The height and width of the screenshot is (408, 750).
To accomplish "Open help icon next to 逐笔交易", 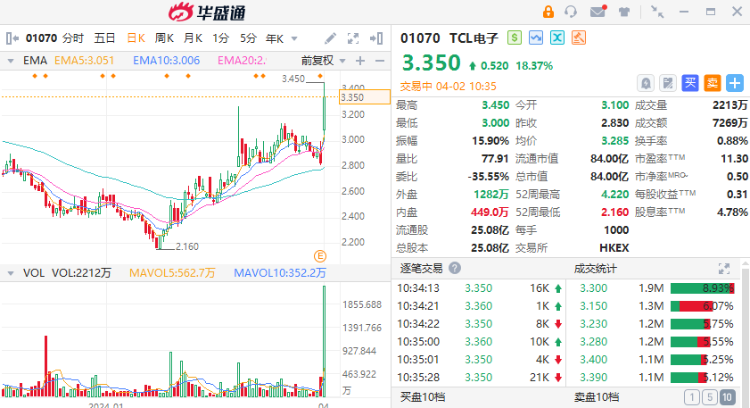I will tap(455, 268).
